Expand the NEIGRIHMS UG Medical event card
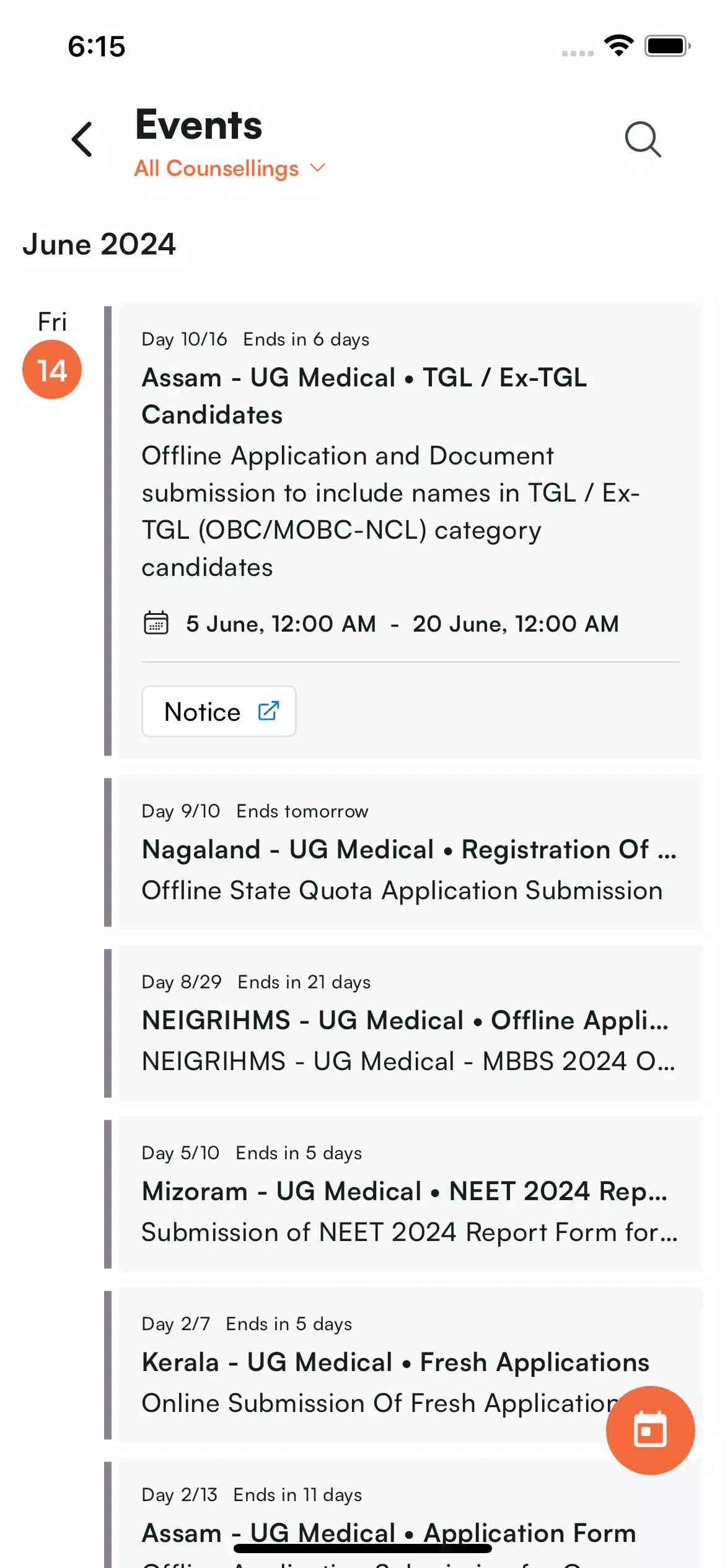This screenshot has width=725, height=1568. tap(410, 1023)
